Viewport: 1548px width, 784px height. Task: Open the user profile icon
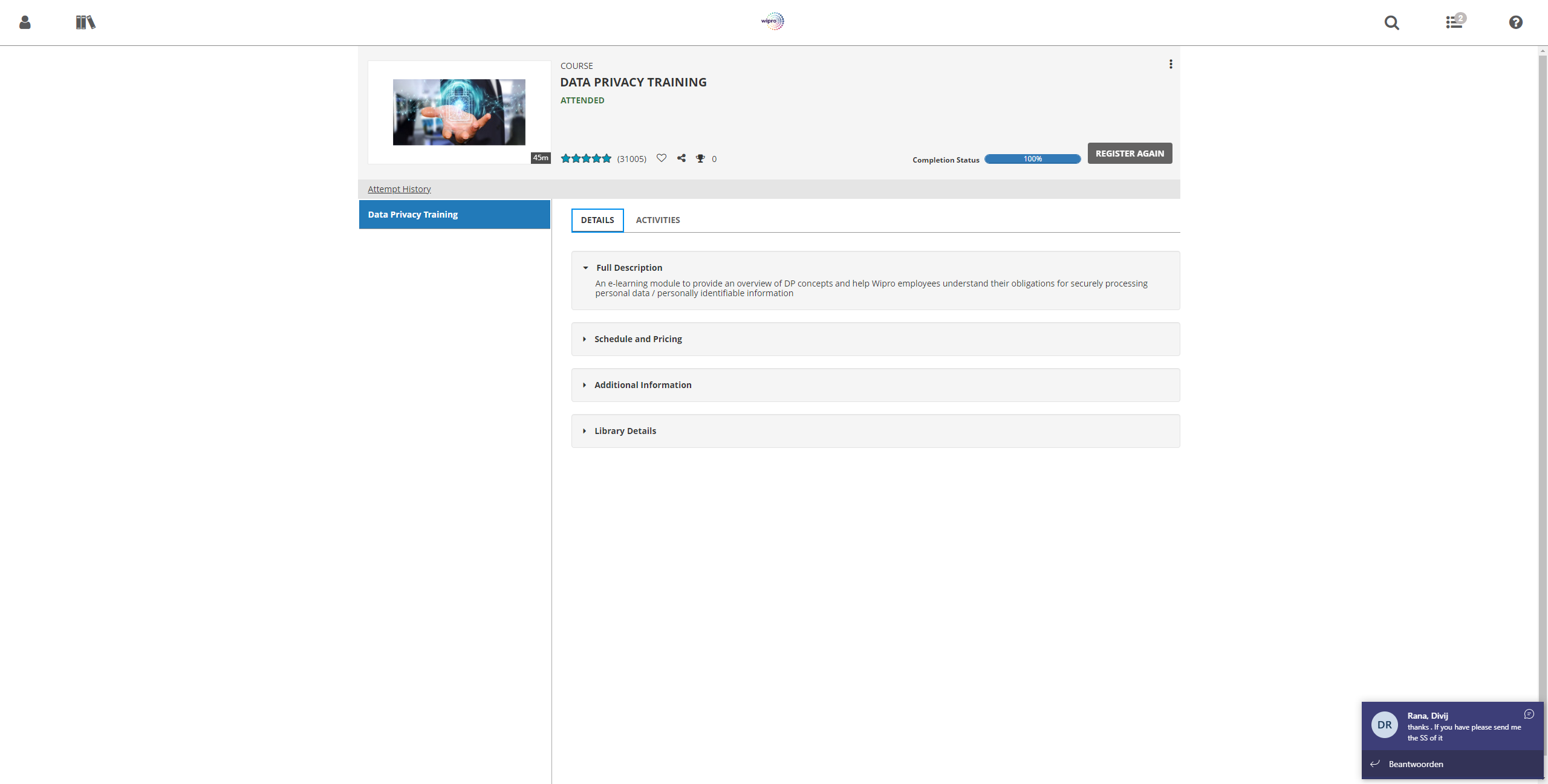(25, 22)
